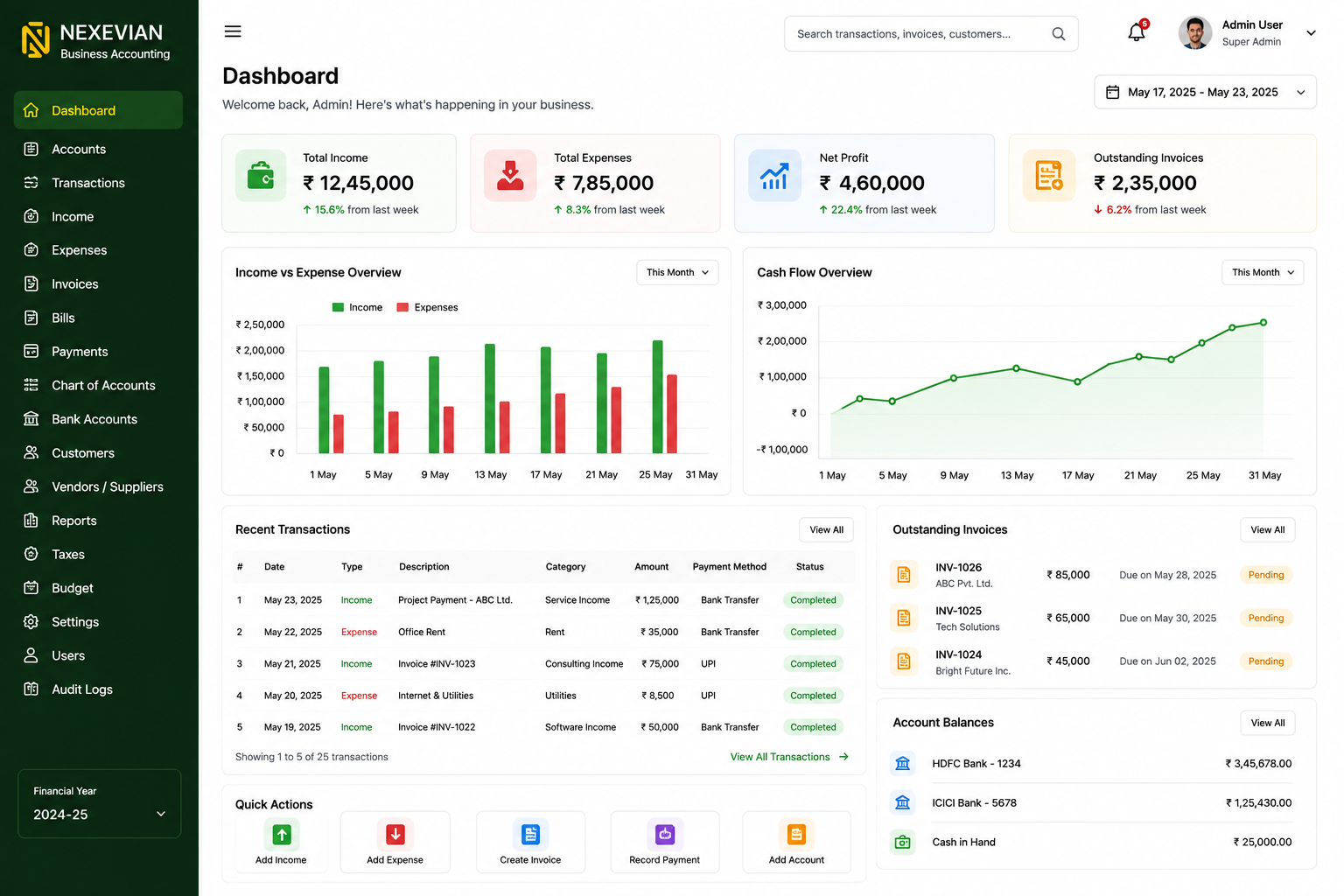
Task: Open the Reports sidebar item
Action: click(x=98, y=521)
